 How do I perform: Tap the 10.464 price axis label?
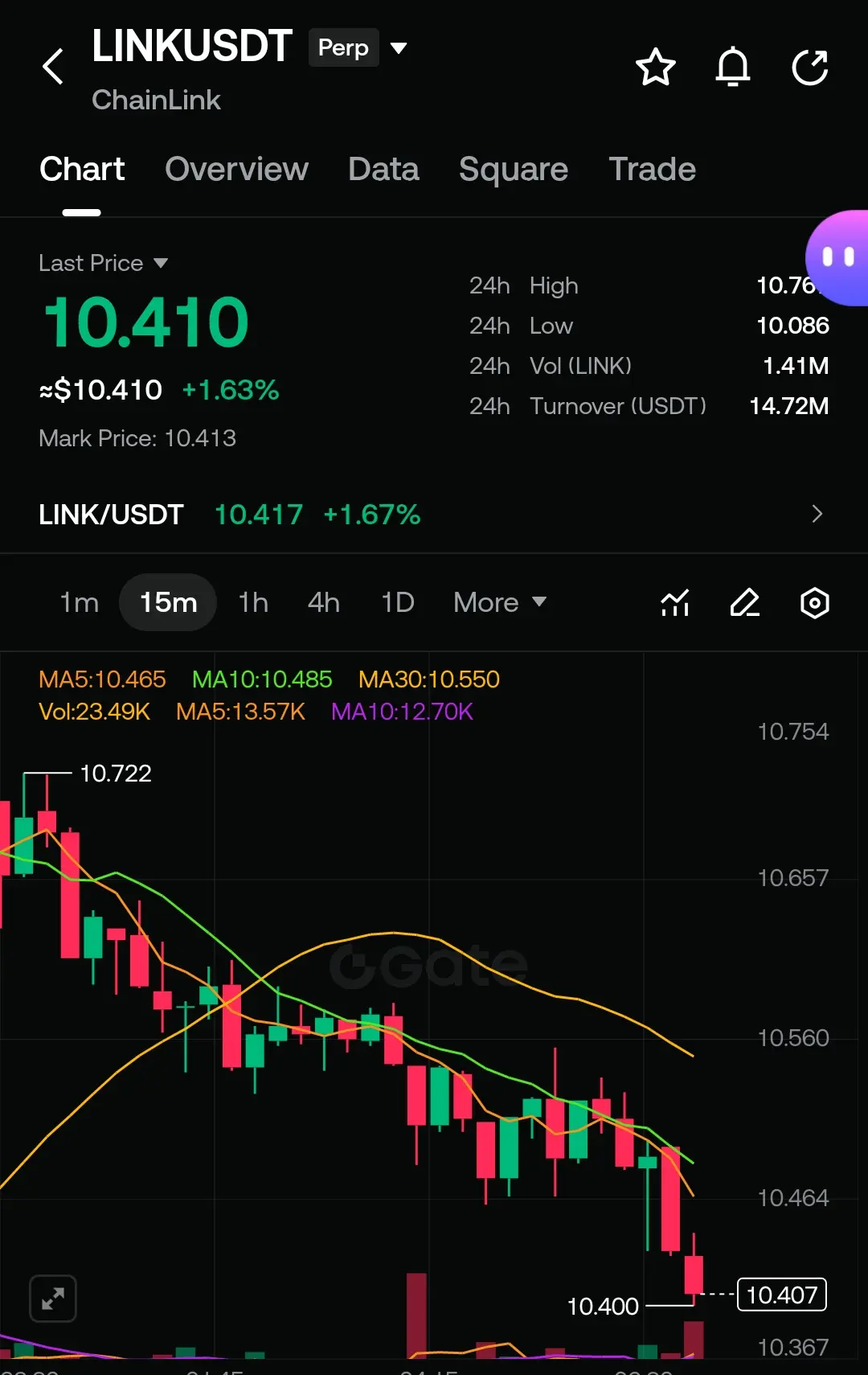tap(793, 1198)
